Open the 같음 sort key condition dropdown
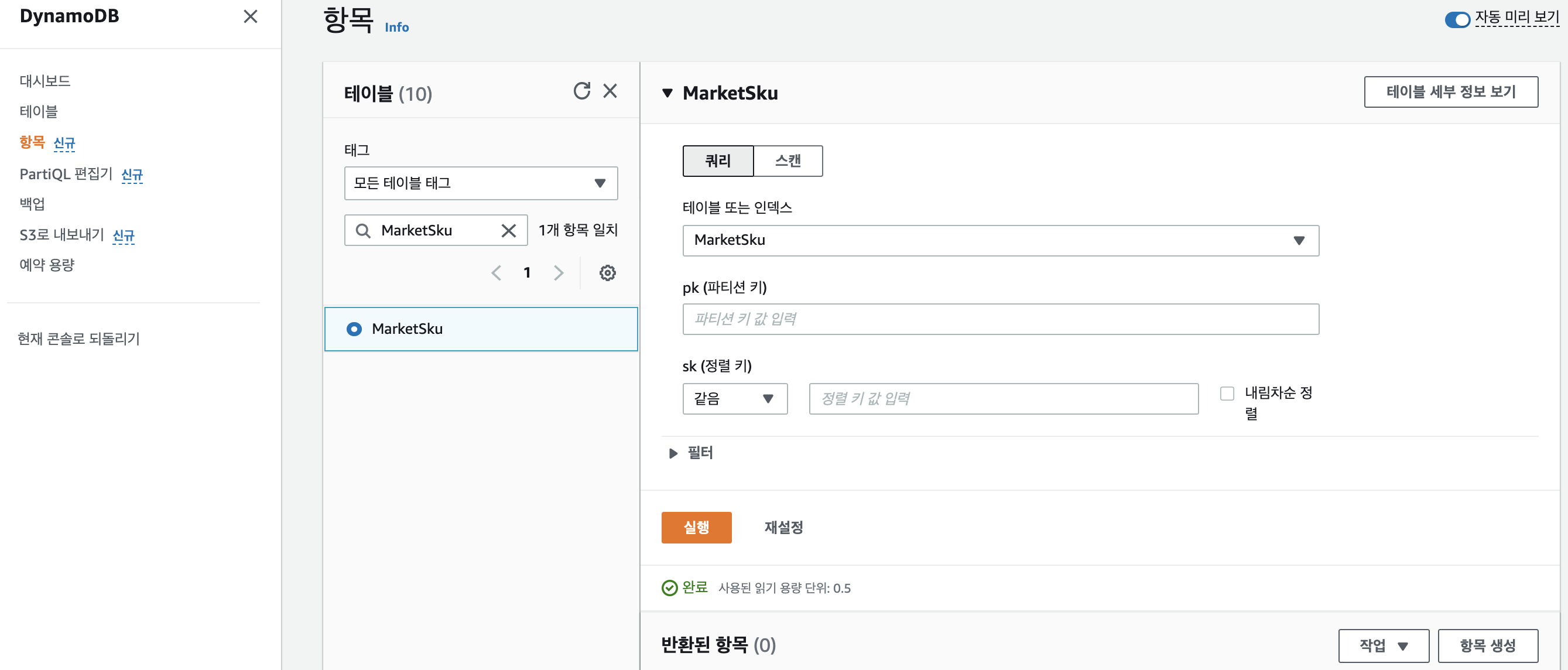Image resolution: width=1568 pixels, height=670 pixels. (734, 399)
